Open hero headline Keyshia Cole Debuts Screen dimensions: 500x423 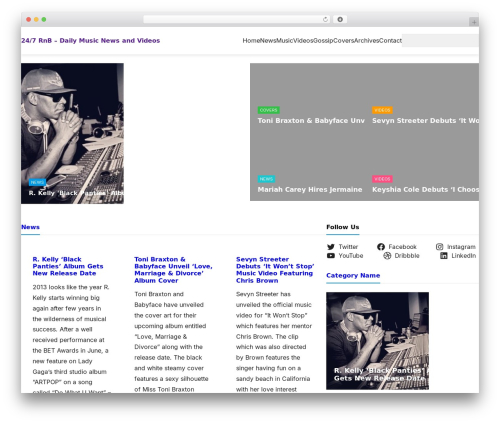click(425, 190)
